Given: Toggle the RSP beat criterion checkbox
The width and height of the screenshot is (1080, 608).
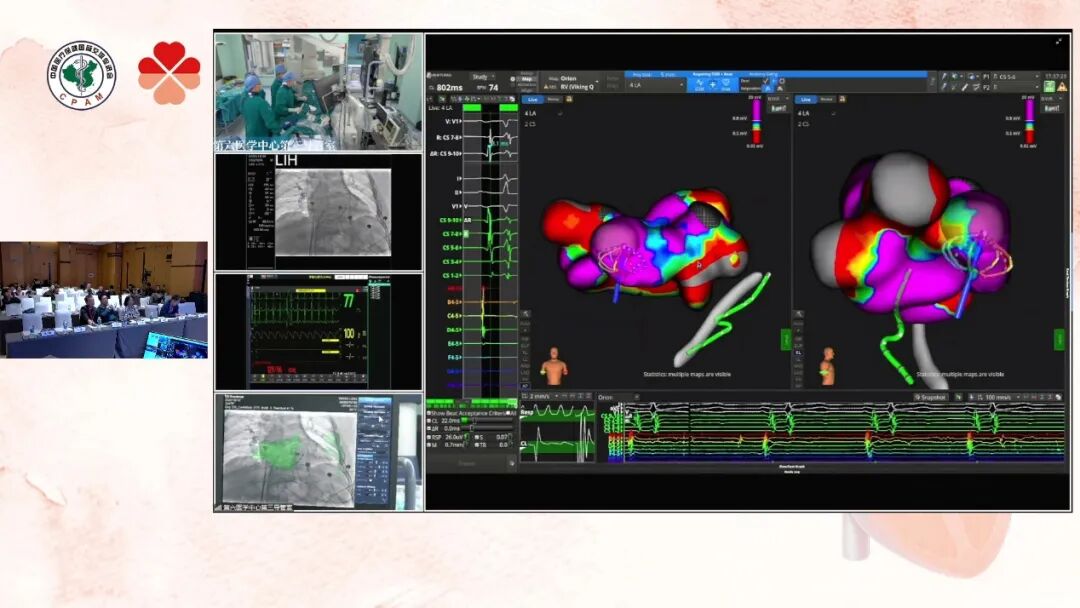Looking at the screenshot, I should pos(430,437).
